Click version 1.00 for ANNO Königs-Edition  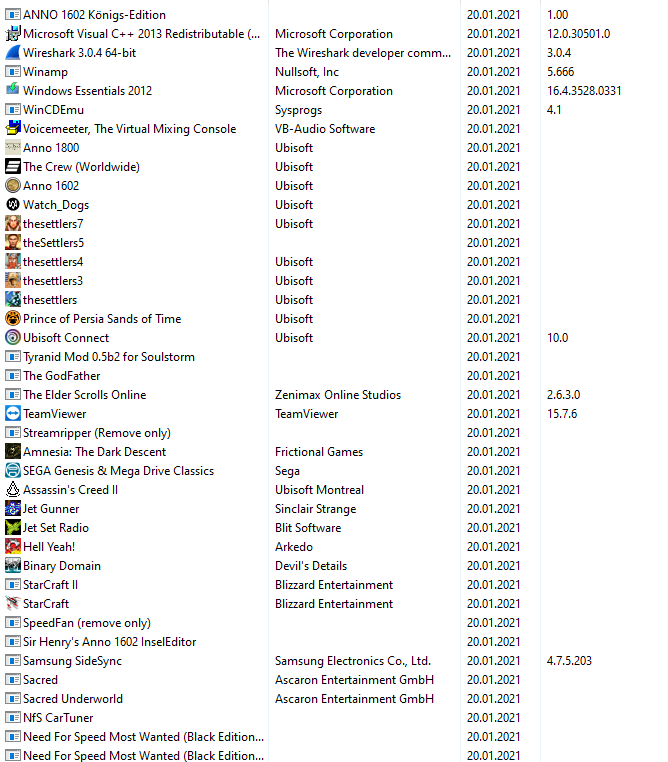click(557, 15)
